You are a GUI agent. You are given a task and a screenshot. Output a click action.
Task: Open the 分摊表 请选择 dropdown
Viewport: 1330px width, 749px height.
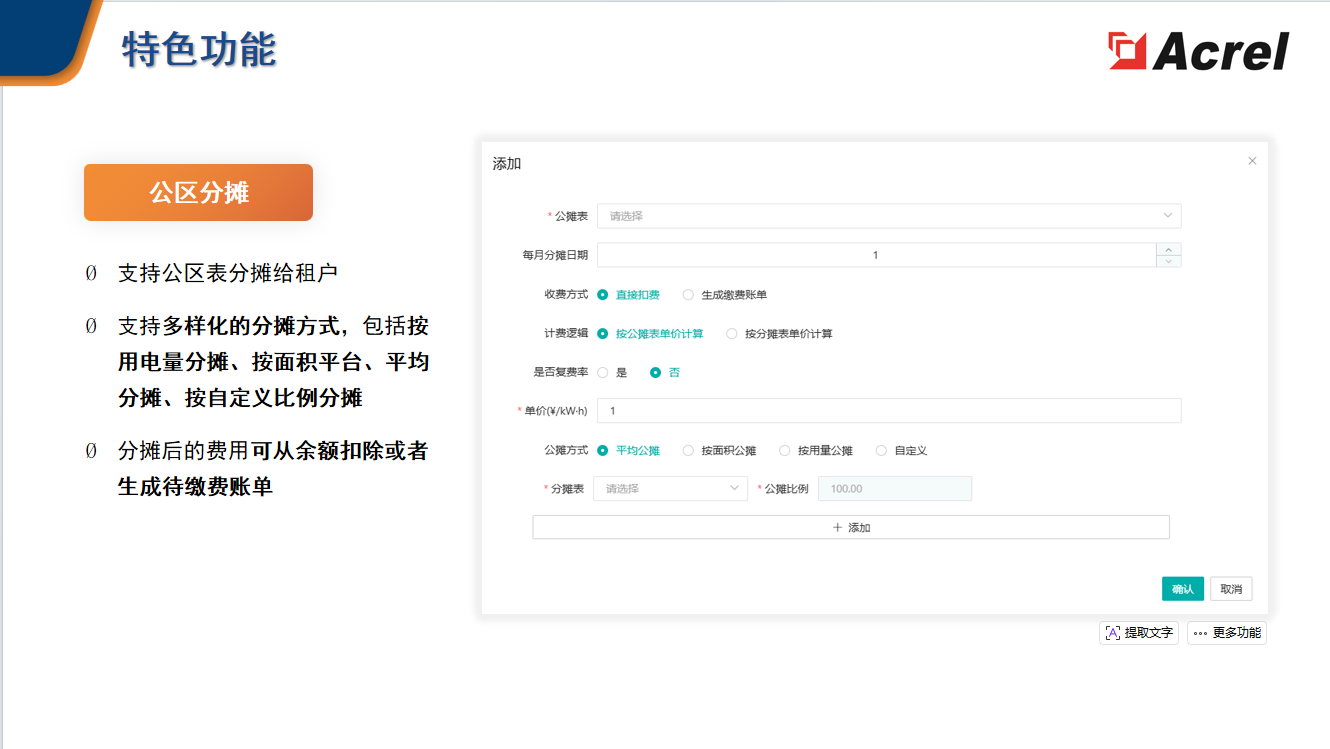(x=669, y=488)
